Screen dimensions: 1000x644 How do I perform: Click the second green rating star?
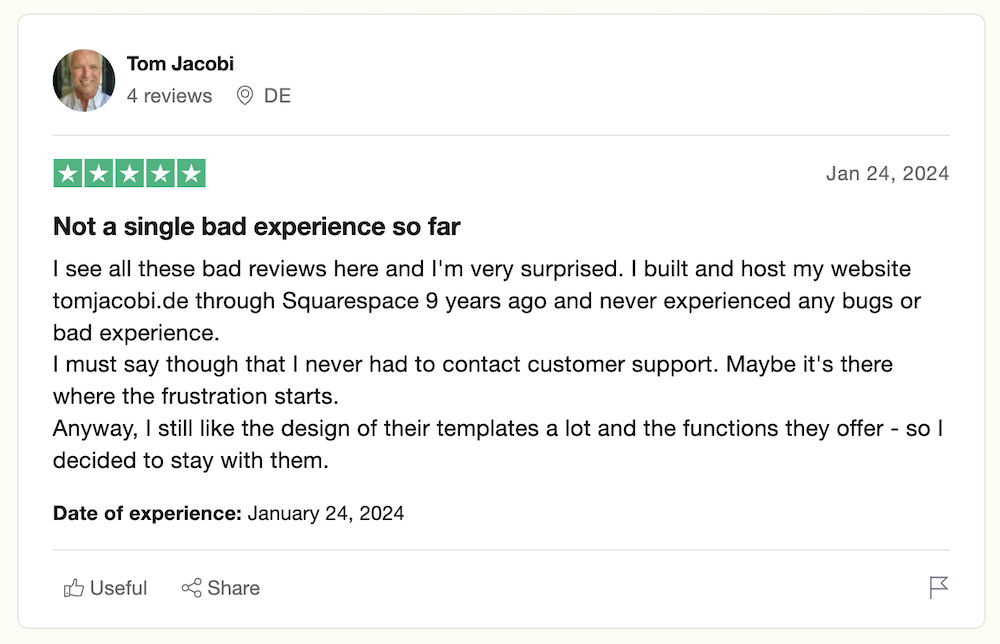point(98,174)
